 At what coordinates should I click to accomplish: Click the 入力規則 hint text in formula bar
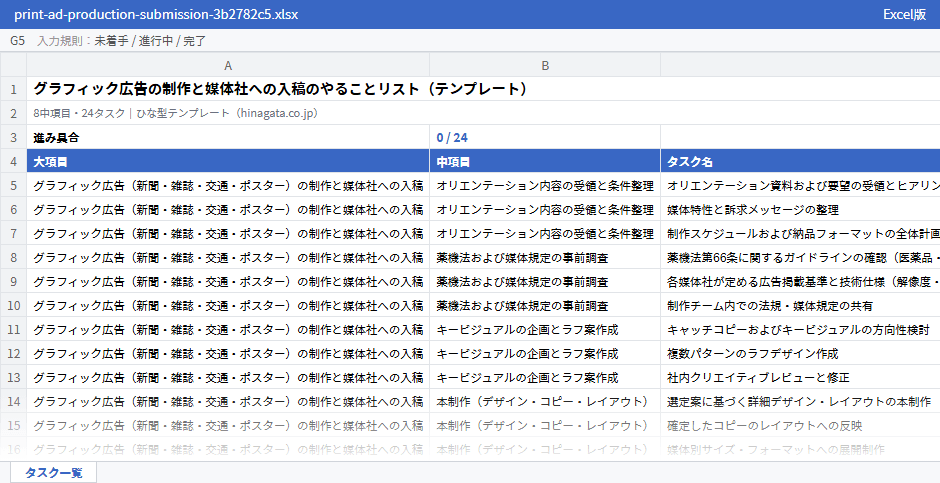pyautogui.click(x=122, y=41)
